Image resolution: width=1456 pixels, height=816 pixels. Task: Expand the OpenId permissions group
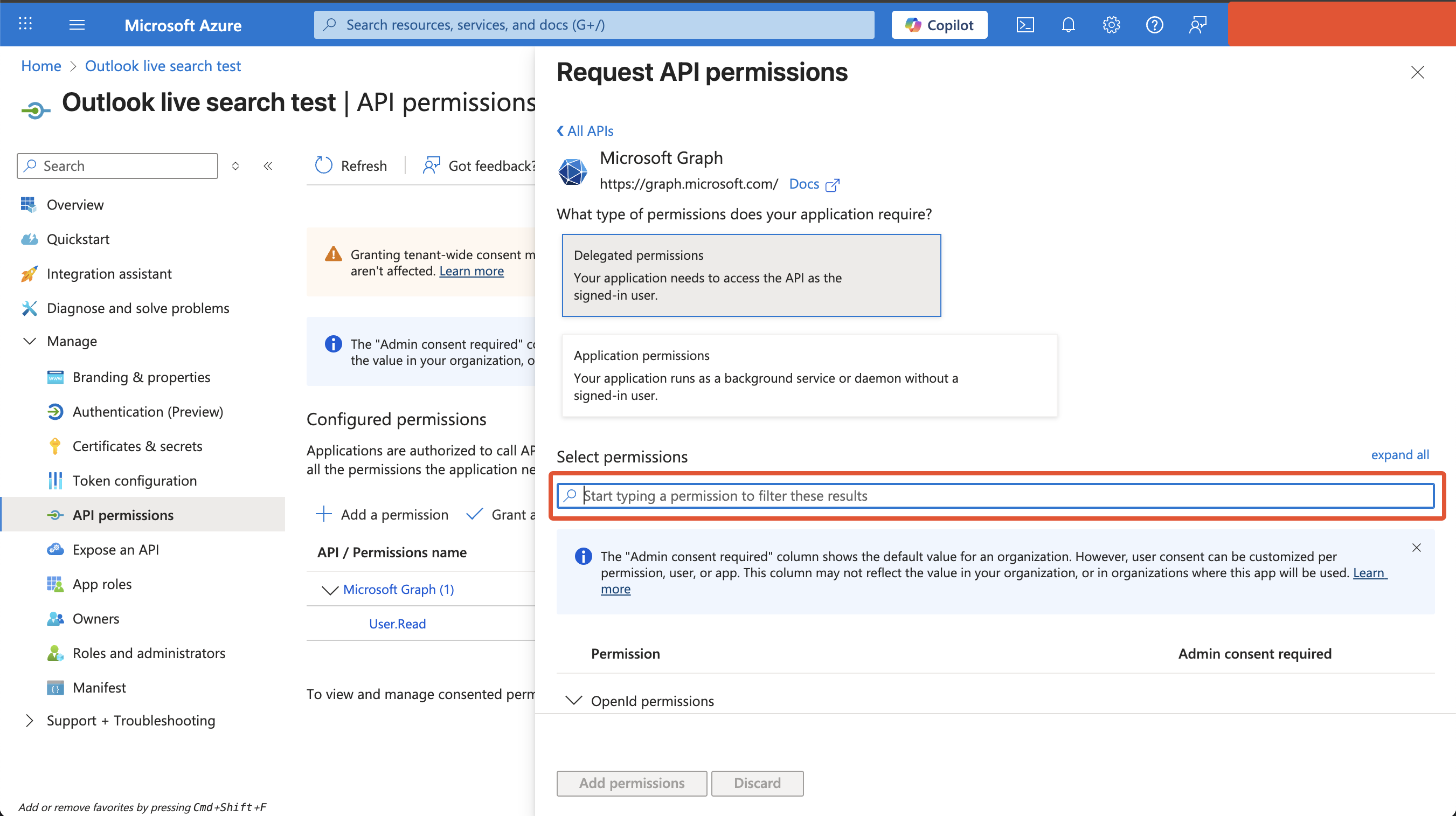click(574, 701)
